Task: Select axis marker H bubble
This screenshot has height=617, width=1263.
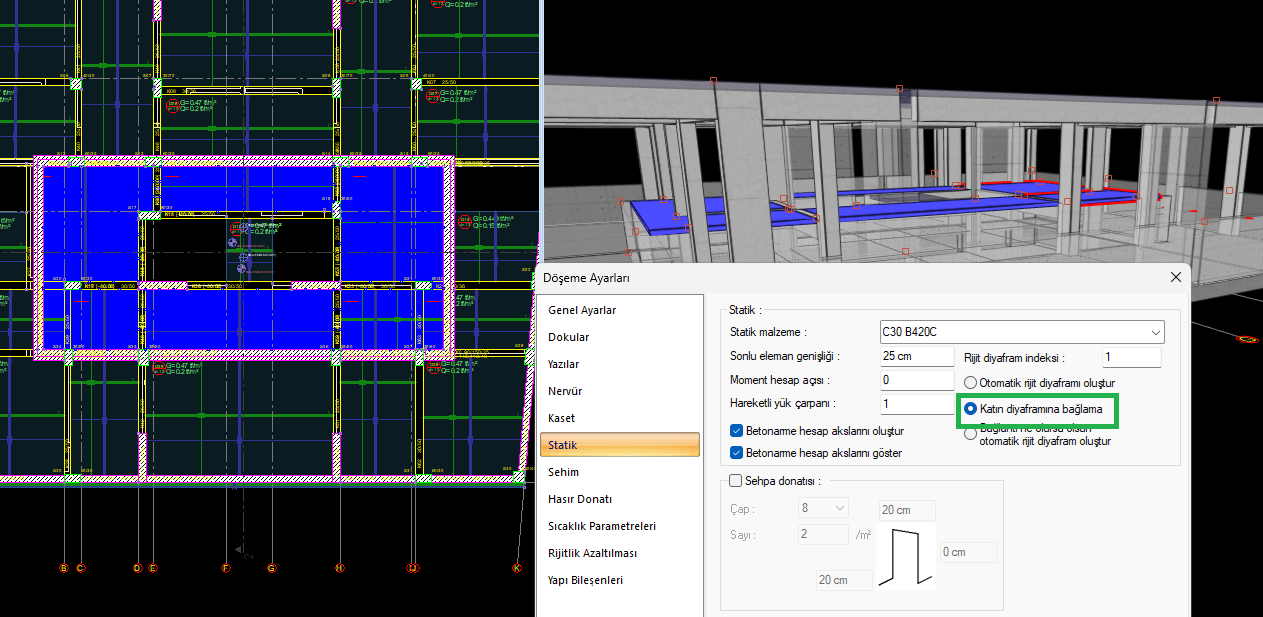Action: tap(340, 568)
